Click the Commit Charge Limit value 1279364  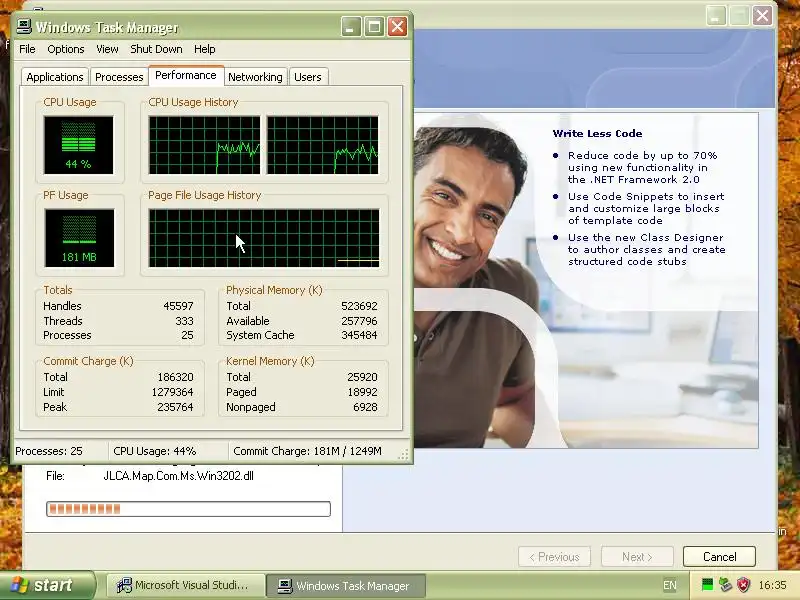pyautogui.click(x=172, y=392)
